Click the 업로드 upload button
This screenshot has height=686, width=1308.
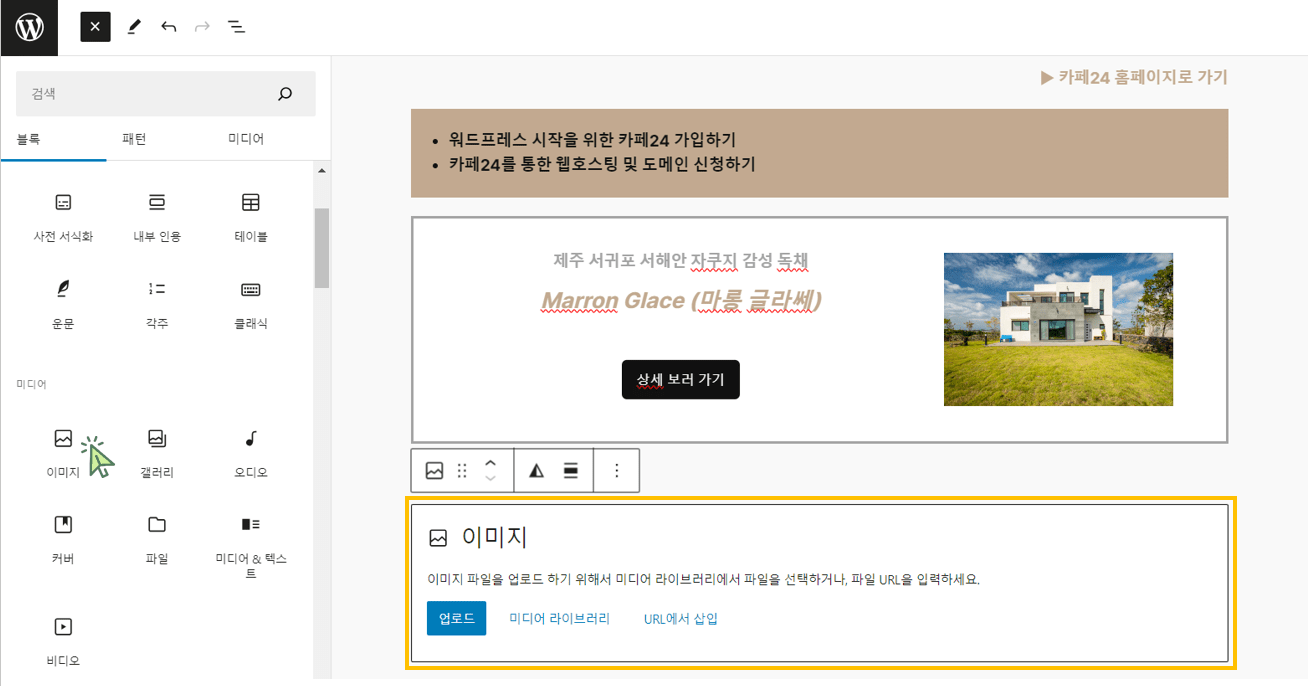[x=456, y=618]
